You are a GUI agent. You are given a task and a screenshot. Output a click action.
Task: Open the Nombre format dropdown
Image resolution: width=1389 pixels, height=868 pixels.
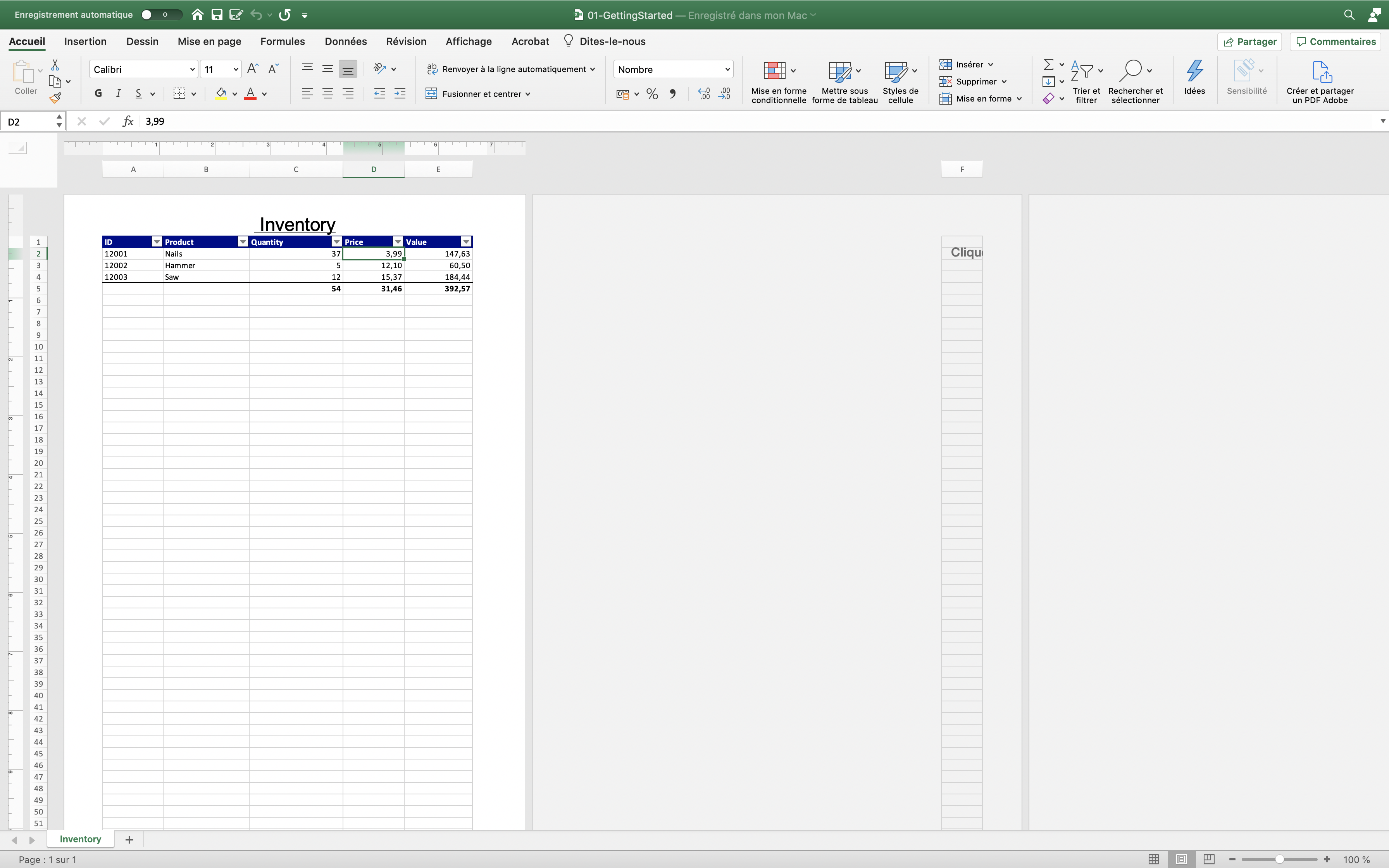(726, 69)
